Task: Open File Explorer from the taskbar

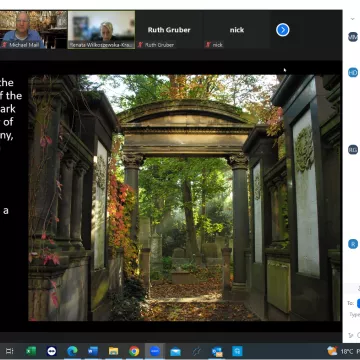Action: [113, 351]
